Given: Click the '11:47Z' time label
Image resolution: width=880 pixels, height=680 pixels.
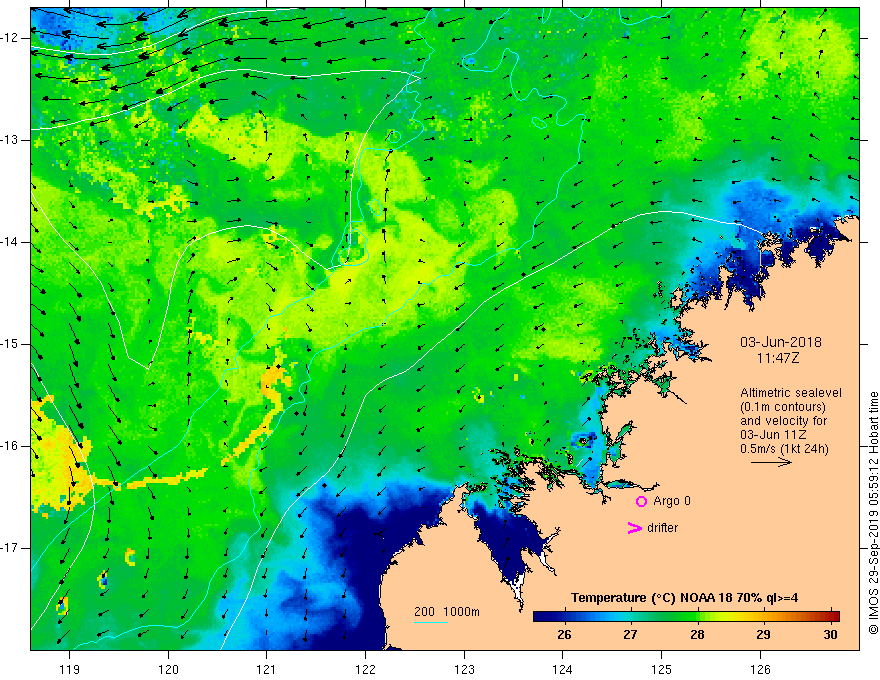Looking at the screenshot, I should tap(778, 358).
